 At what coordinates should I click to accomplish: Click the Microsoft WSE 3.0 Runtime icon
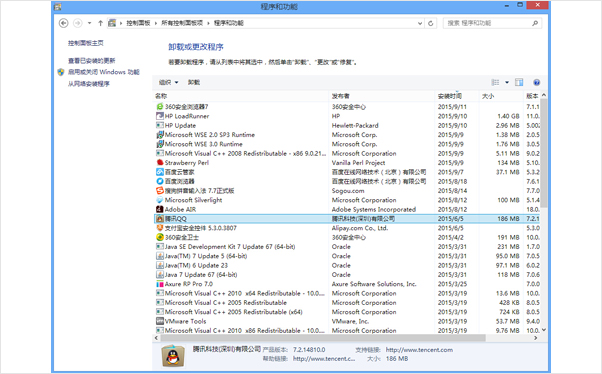coord(160,144)
